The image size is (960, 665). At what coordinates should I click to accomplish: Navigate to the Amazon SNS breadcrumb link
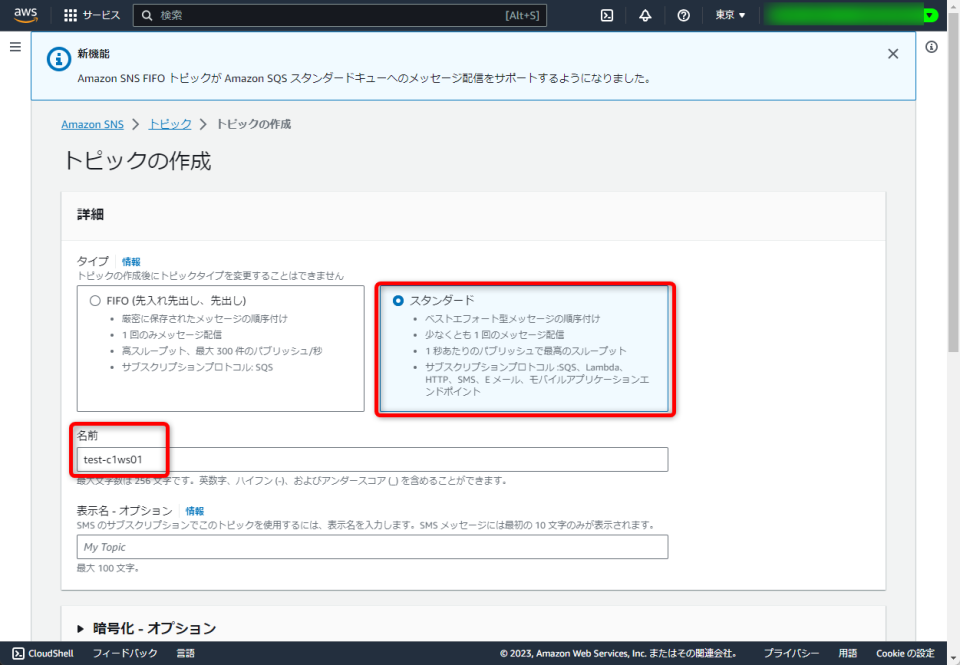tap(92, 123)
